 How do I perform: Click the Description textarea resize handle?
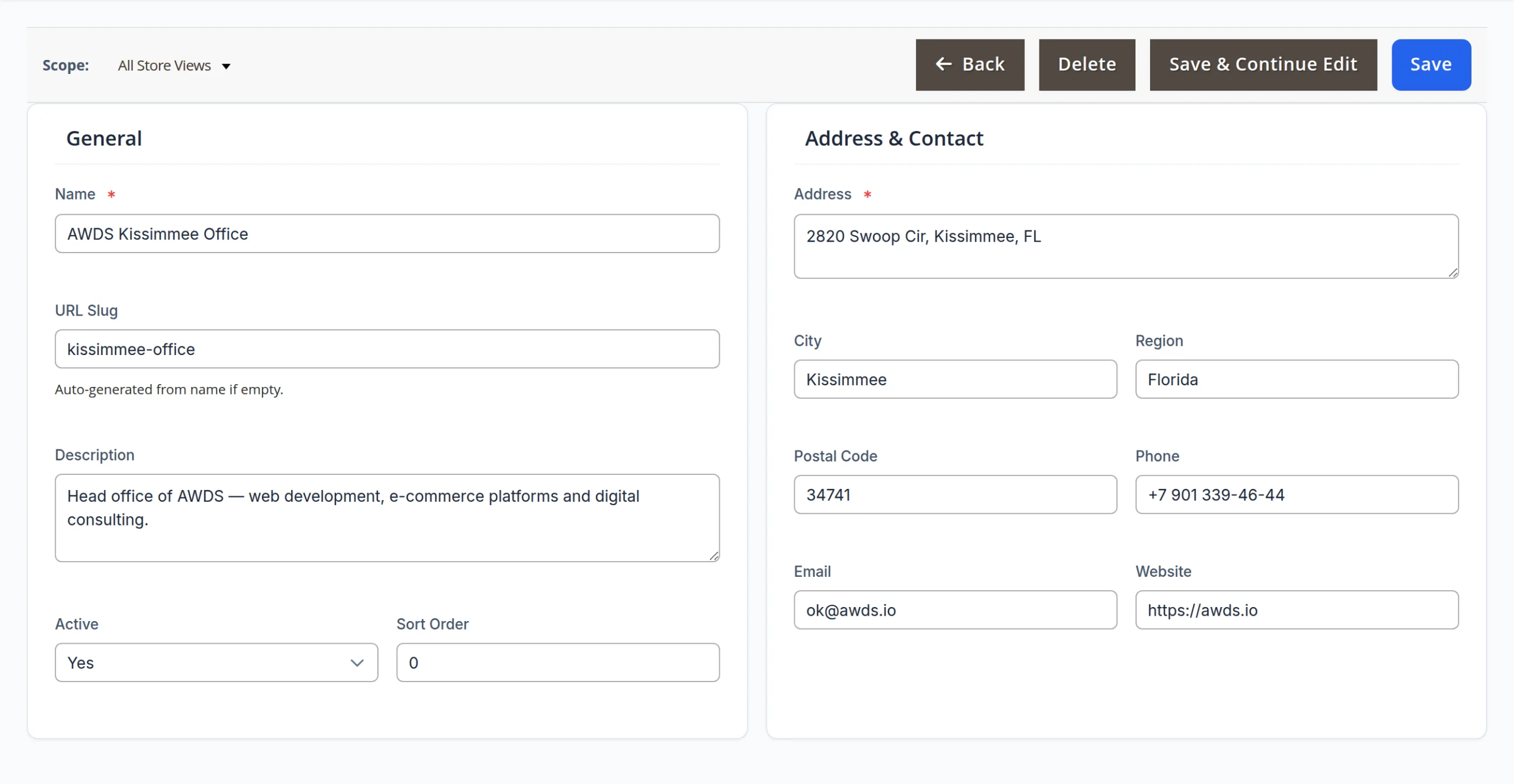point(713,556)
